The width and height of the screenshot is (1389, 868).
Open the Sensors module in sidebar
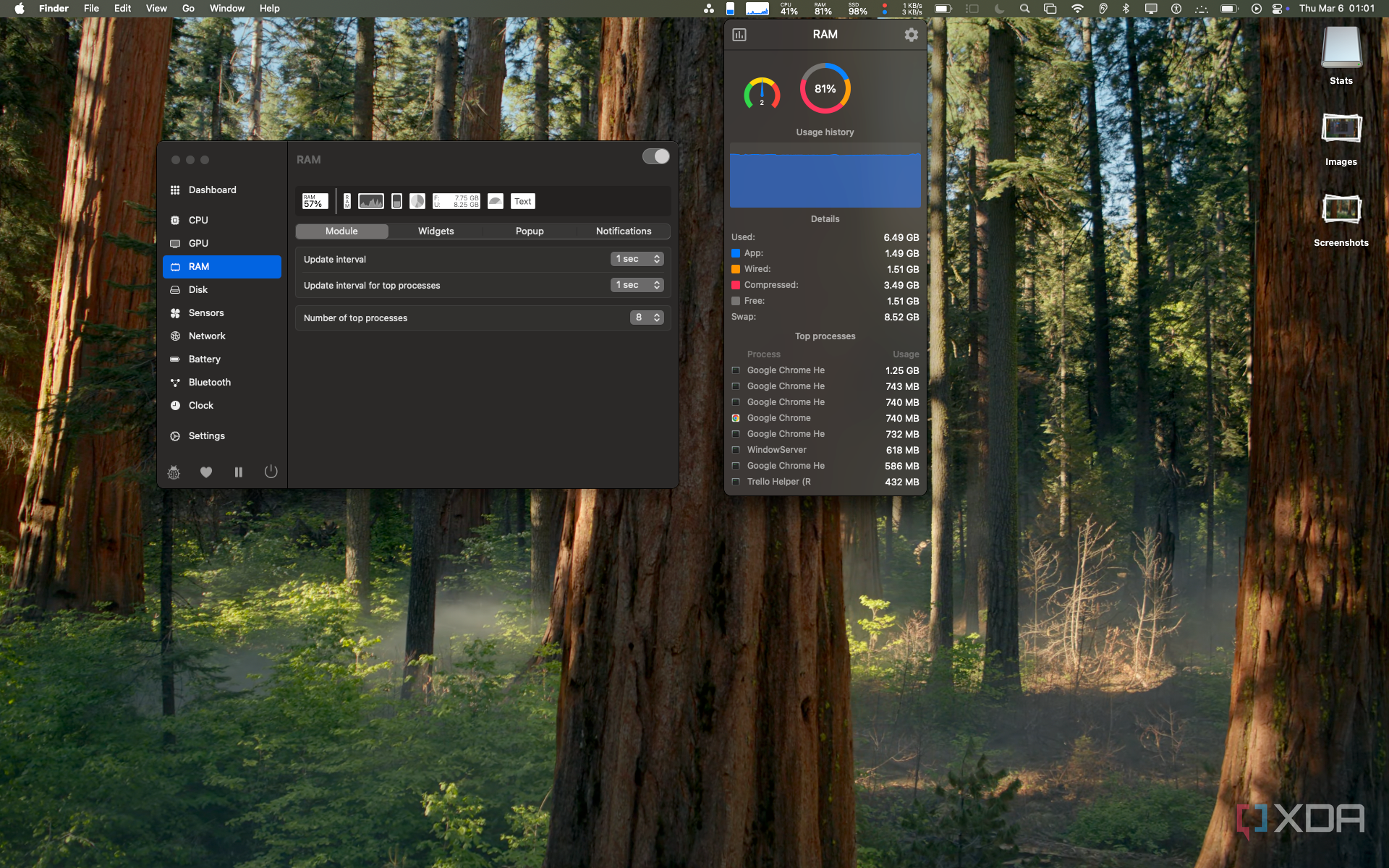[206, 312]
